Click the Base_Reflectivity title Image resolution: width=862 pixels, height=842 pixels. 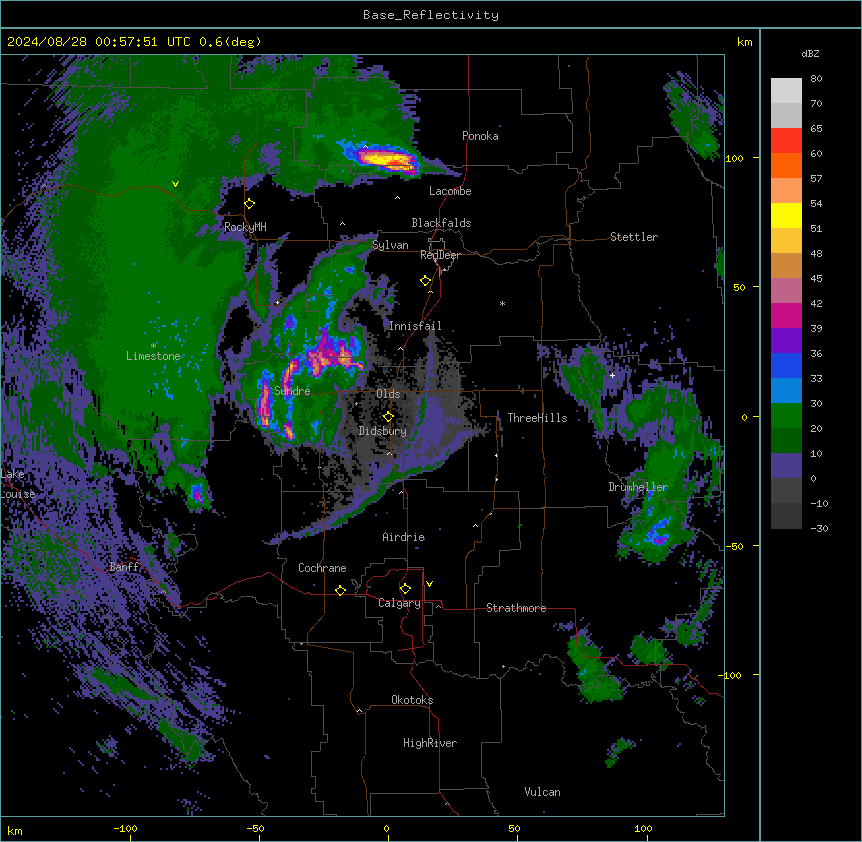point(431,15)
